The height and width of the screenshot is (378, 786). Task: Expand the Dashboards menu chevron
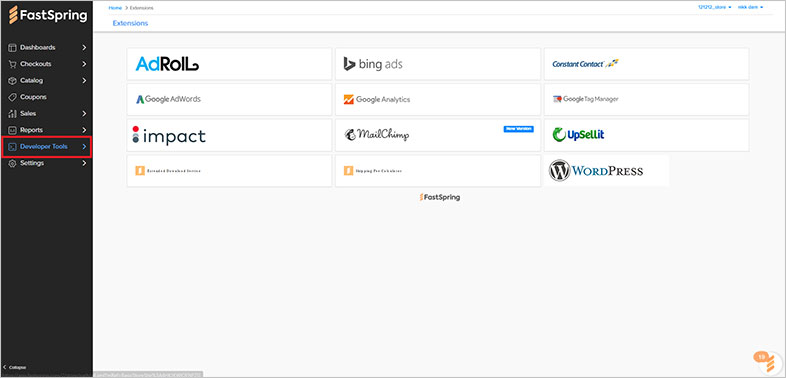pyautogui.click(x=84, y=48)
